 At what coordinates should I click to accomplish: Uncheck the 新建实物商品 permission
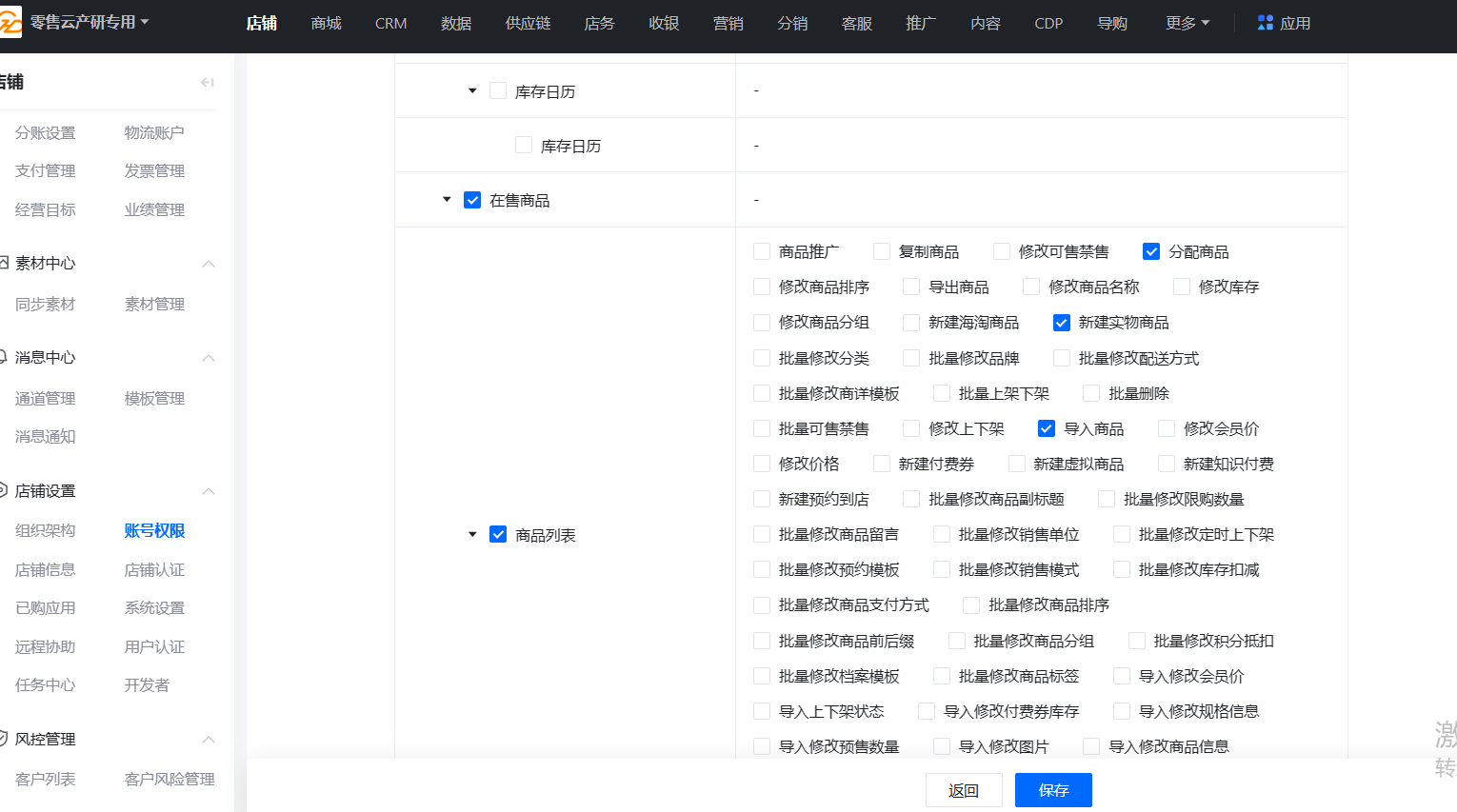[x=1062, y=323]
